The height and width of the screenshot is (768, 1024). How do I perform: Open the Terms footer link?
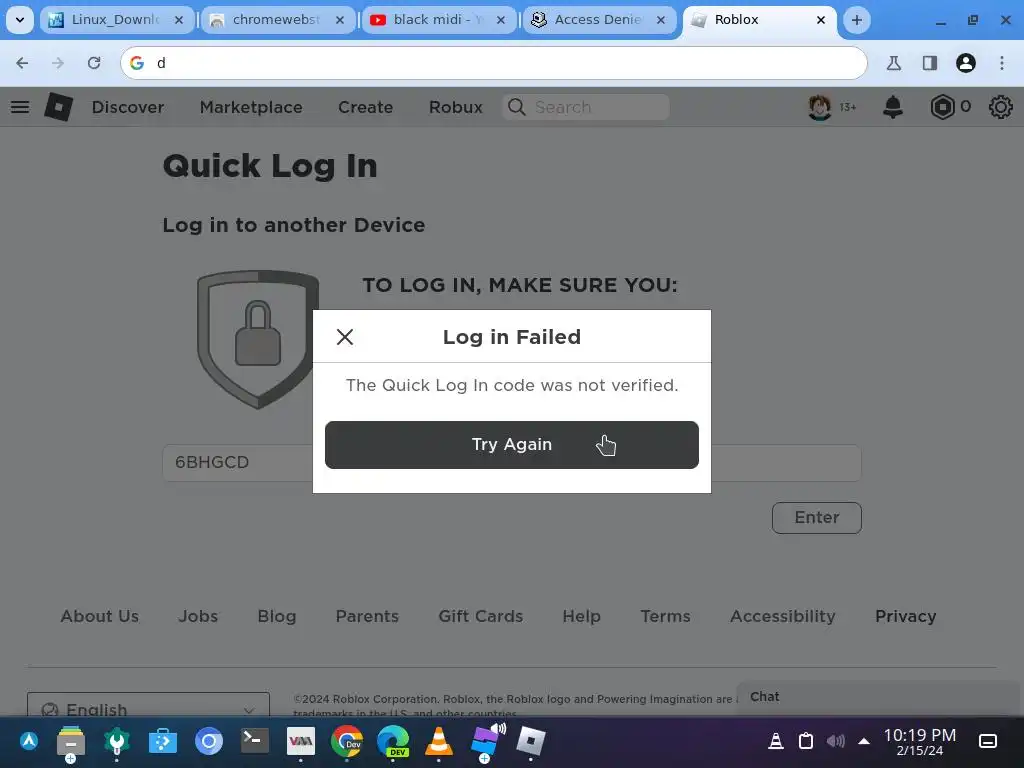click(665, 616)
